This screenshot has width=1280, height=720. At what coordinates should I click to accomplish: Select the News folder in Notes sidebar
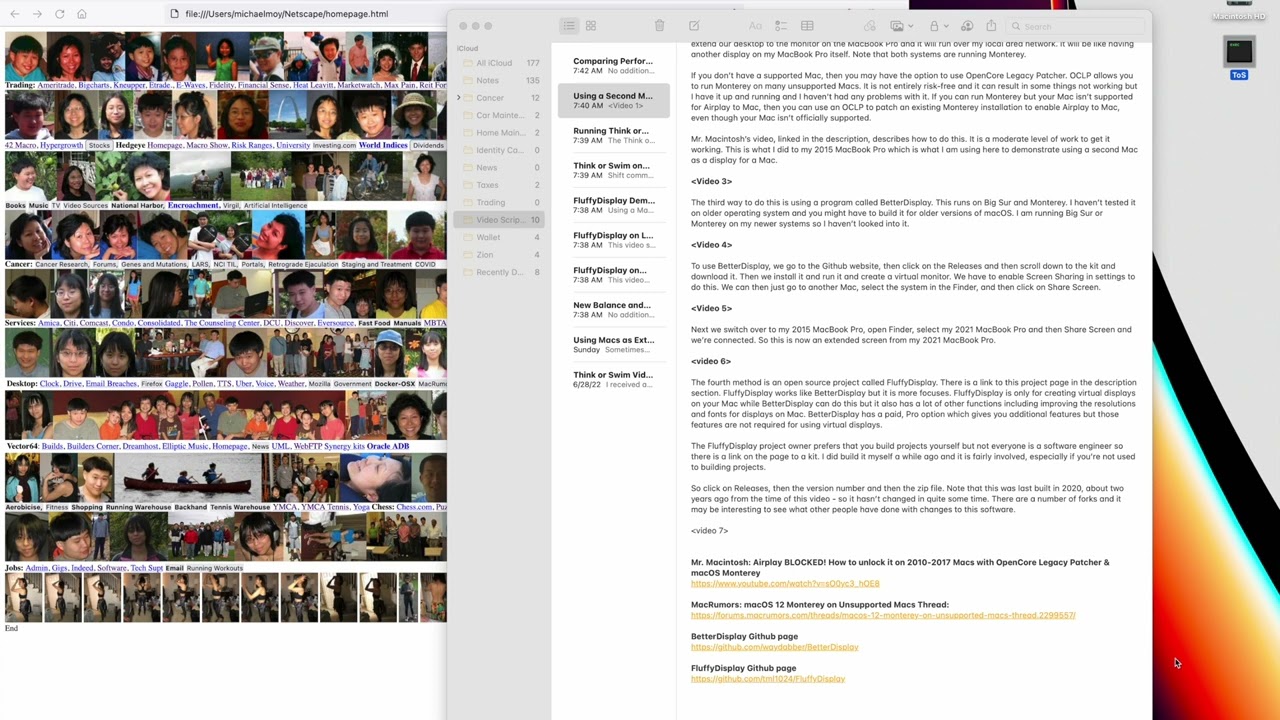(x=501, y=167)
